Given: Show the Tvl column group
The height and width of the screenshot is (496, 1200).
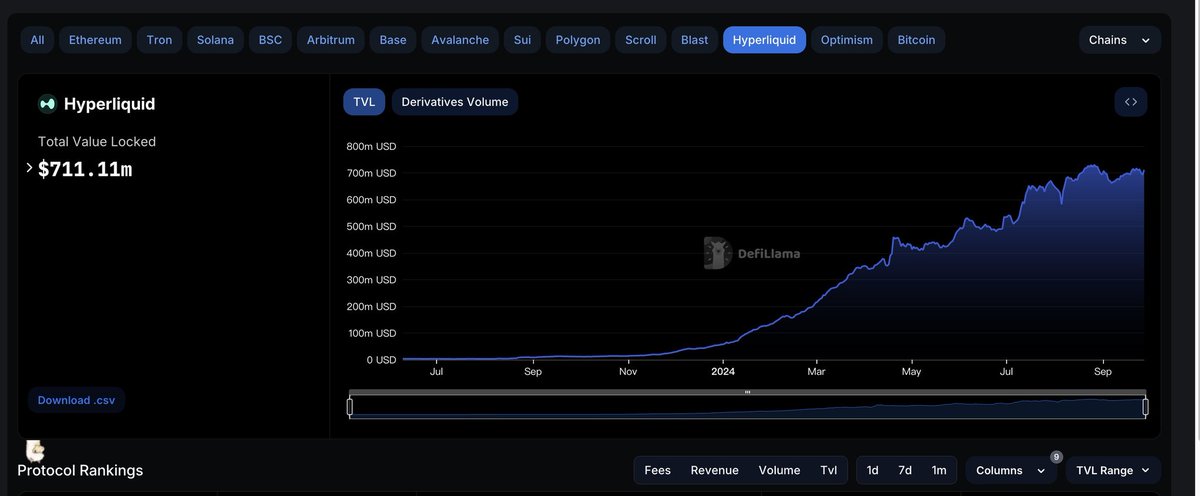Looking at the screenshot, I should click(x=829, y=470).
